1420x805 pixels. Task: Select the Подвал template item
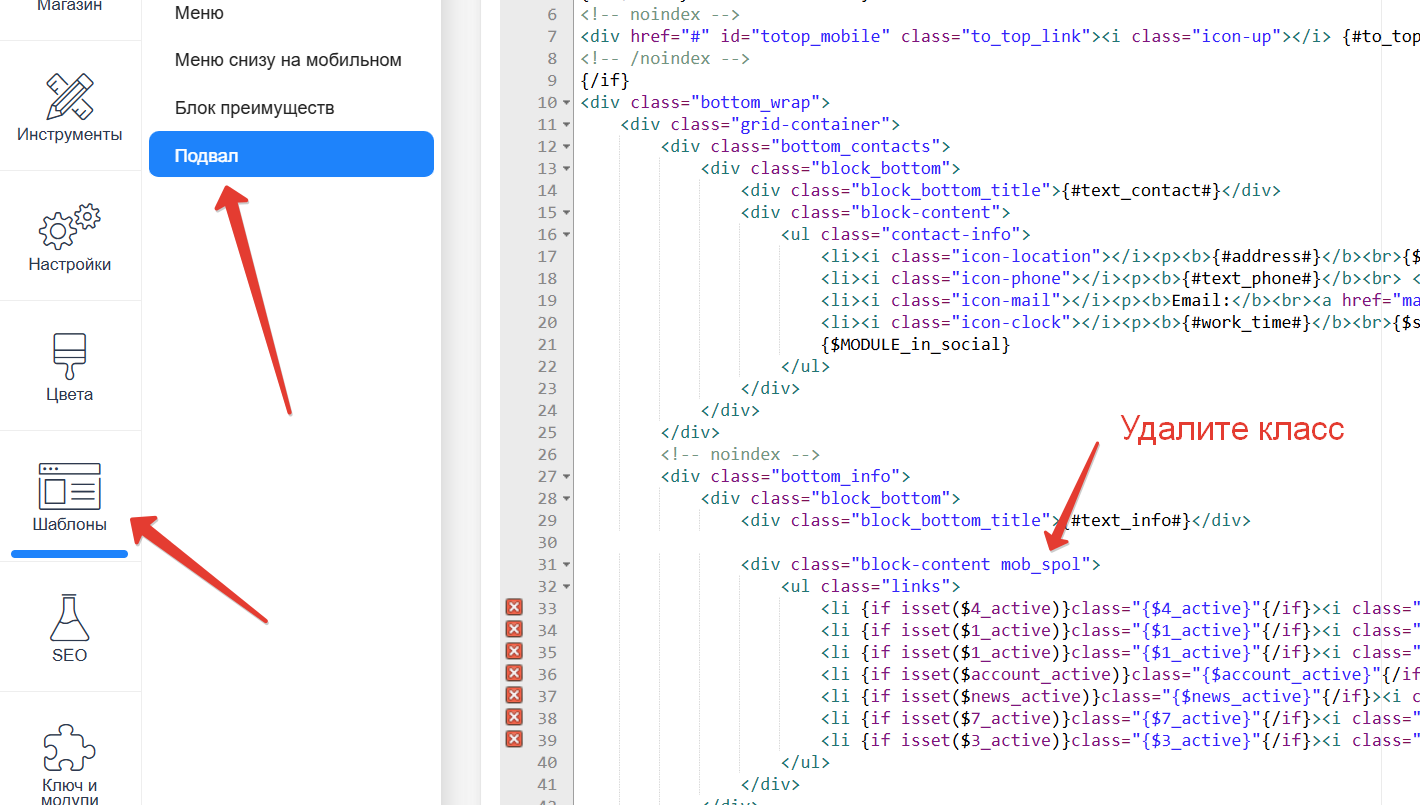(x=291, y=155)
